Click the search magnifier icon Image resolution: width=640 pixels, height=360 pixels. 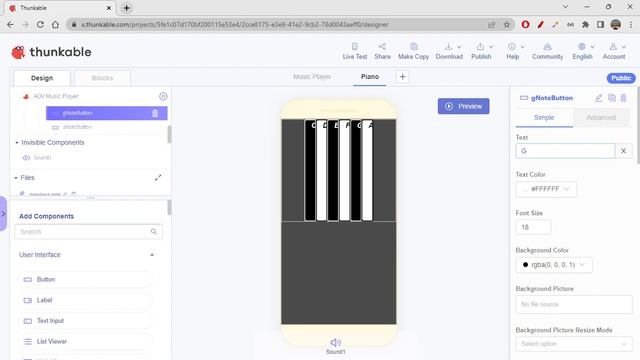(153, 231)
